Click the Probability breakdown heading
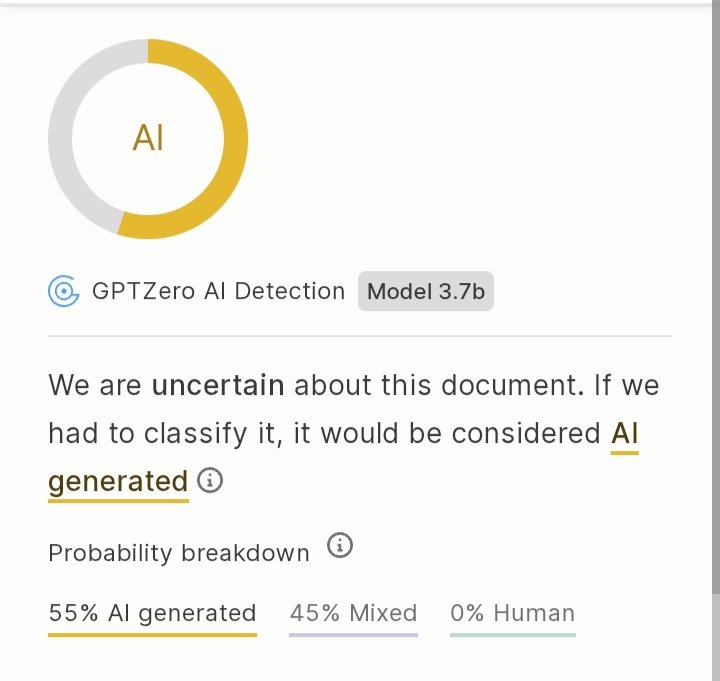 [x=179, y=553]
